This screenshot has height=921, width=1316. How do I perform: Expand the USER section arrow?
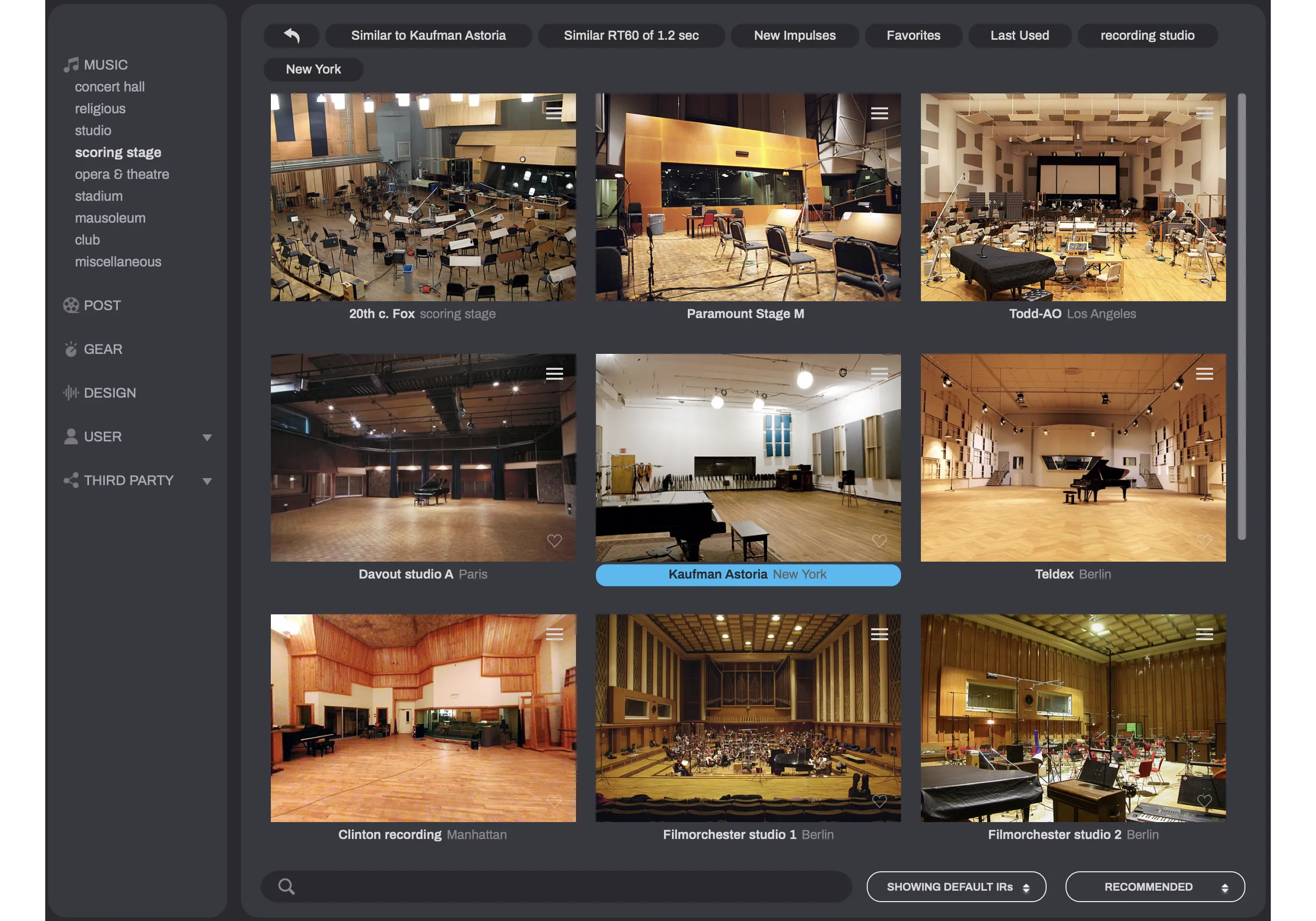207,437
